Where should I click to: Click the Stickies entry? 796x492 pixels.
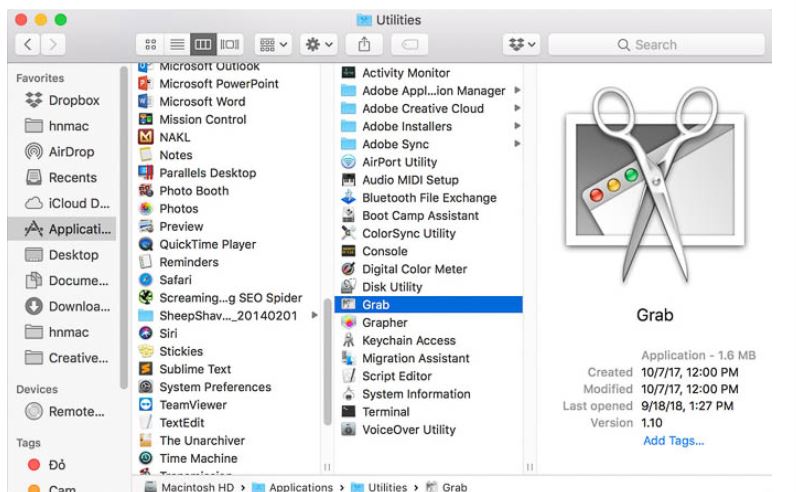click(171, 351)
